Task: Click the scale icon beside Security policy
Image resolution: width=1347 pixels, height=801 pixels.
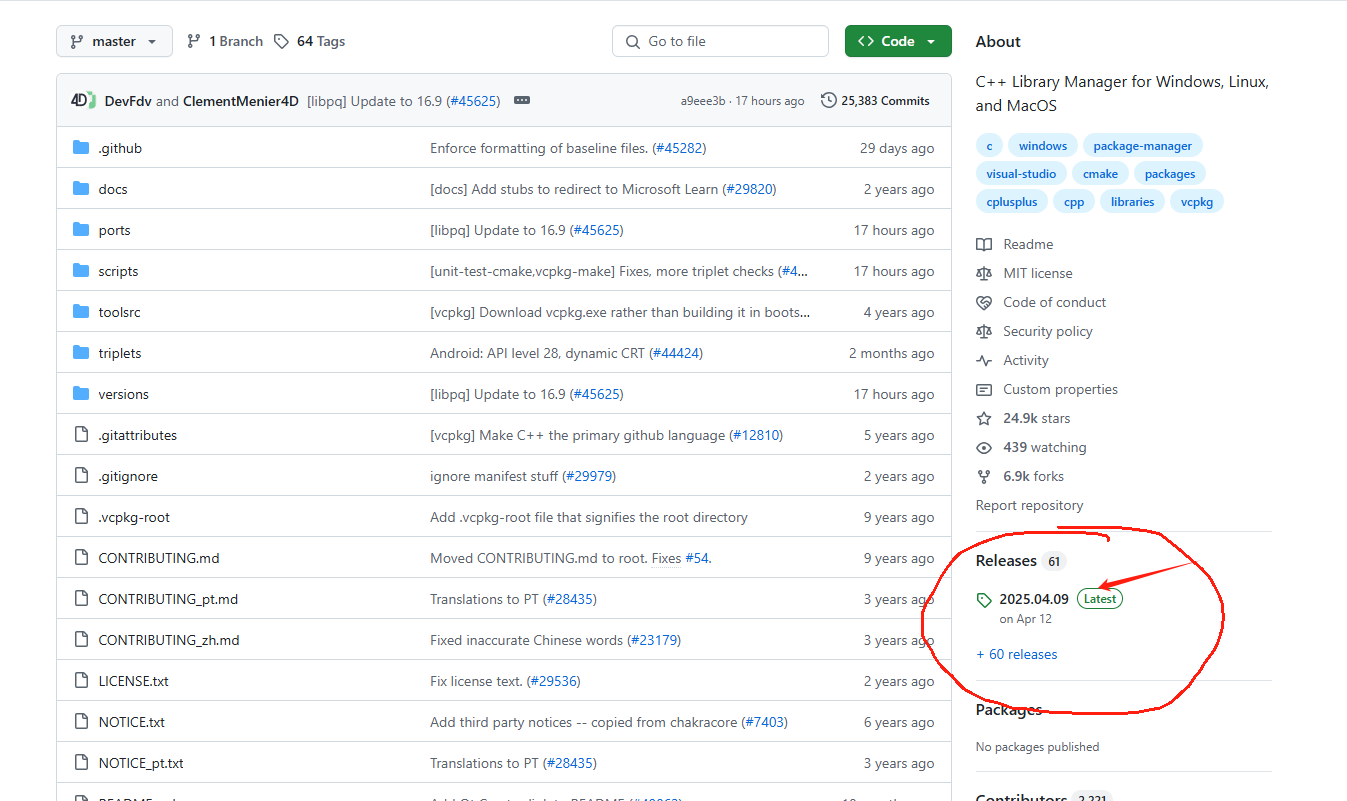Action: click(984, 331)
